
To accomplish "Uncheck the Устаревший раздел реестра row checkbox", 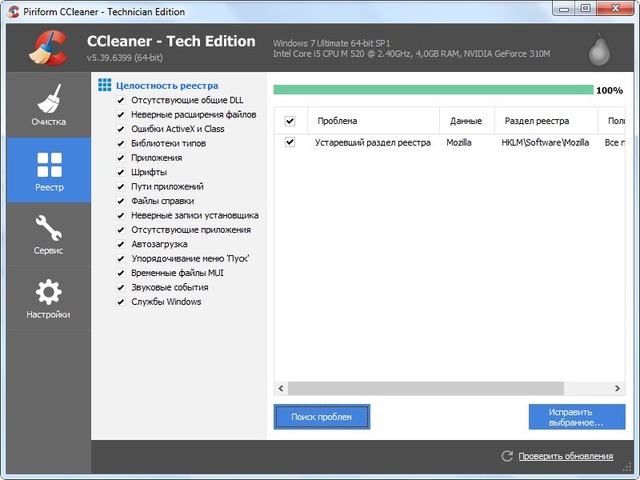I will tap(290, 143).
